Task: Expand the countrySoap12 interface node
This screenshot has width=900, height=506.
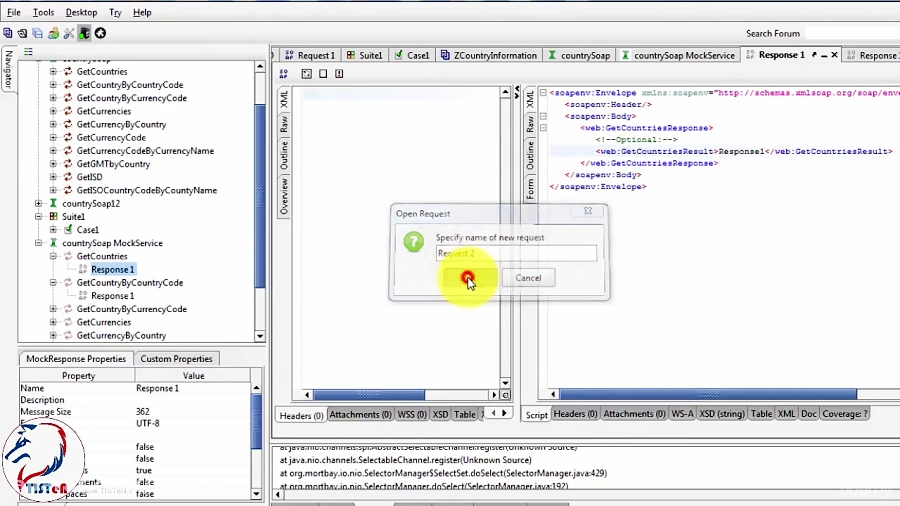Action: tap(38, 204)
